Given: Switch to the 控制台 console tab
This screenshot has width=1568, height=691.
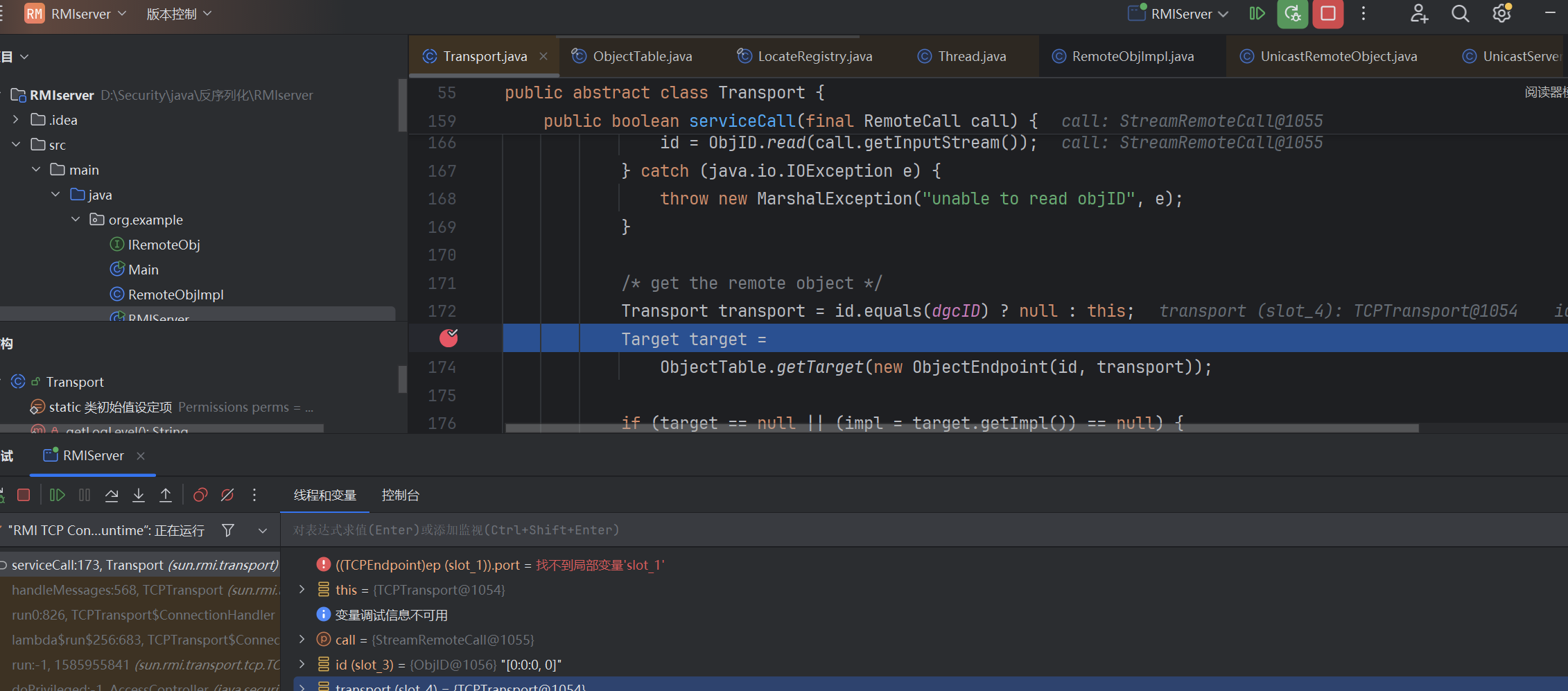Looking at the screenshot, I should point(400,495).
